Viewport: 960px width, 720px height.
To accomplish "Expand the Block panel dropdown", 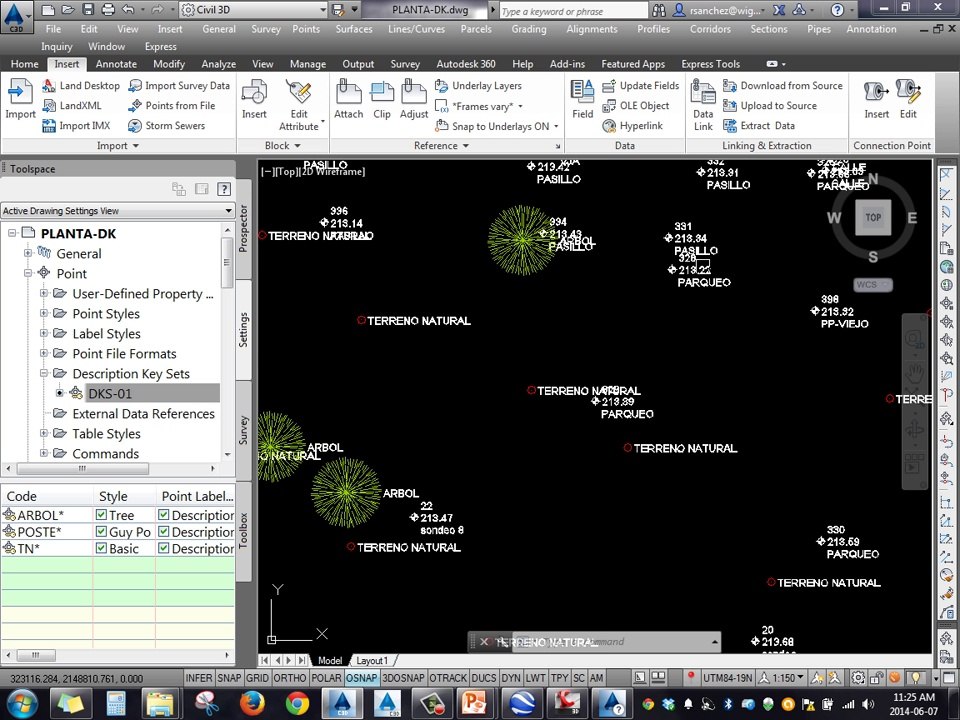I will tap(283, 146).
